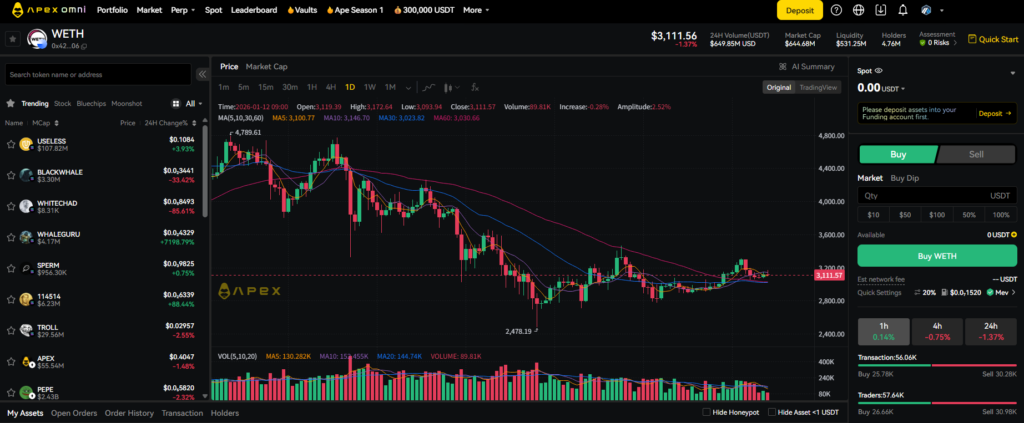Click the globe language icon
This screenshot has width=1024, height=423.
[859, 10]
